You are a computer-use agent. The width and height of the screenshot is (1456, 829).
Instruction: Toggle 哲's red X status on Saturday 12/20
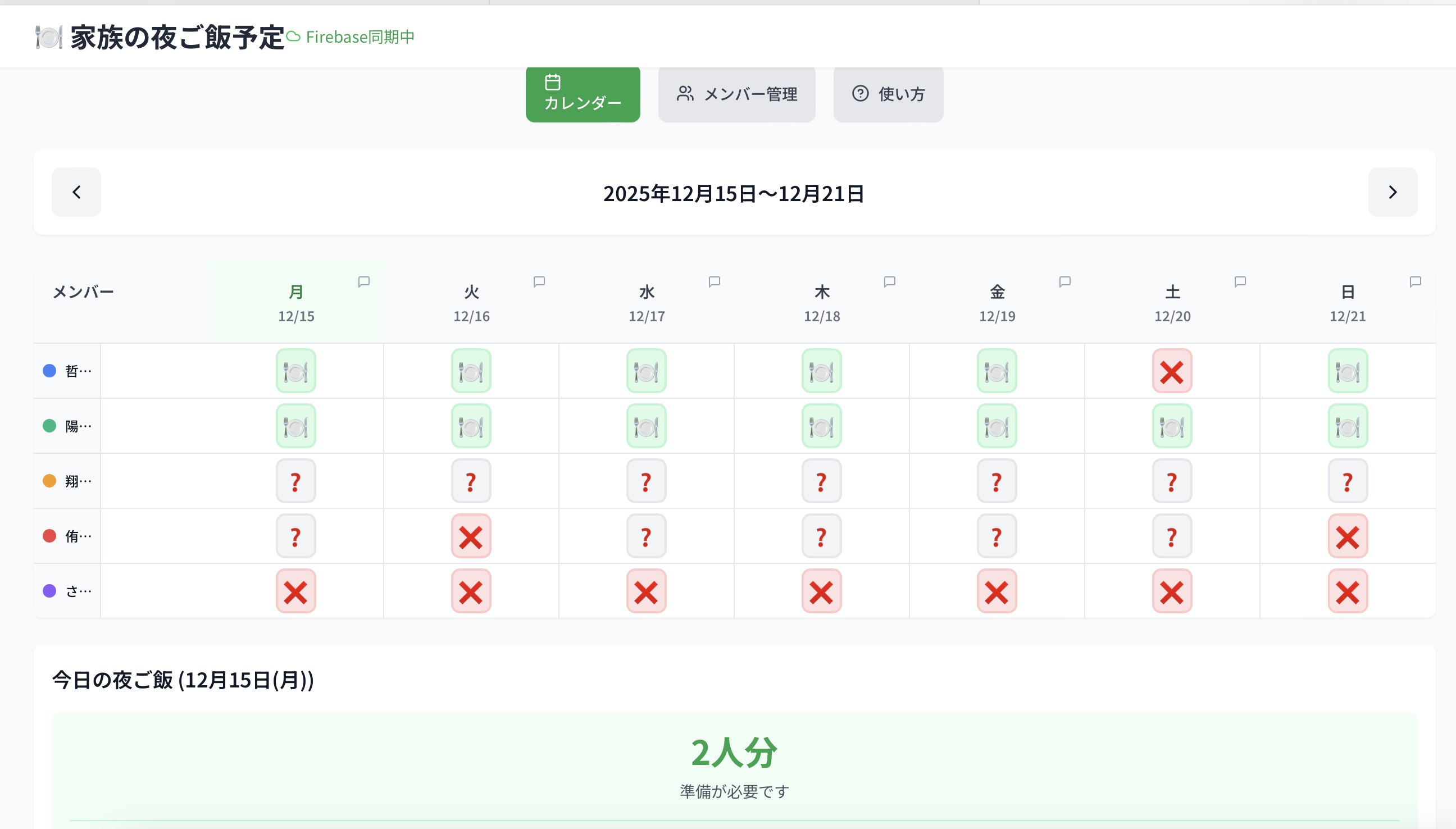1172,371
